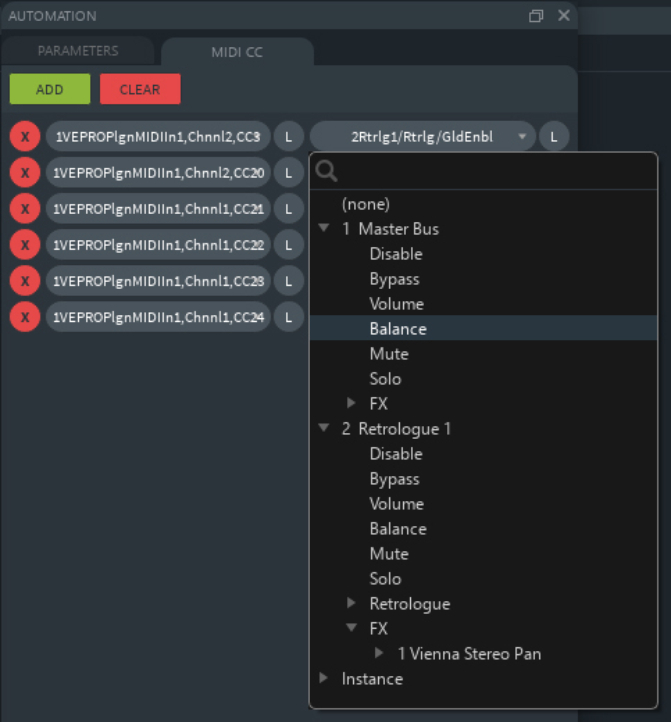Select Balance under Master Bus
The width and height of the screenshot is (671, 722).
[398, 329]
